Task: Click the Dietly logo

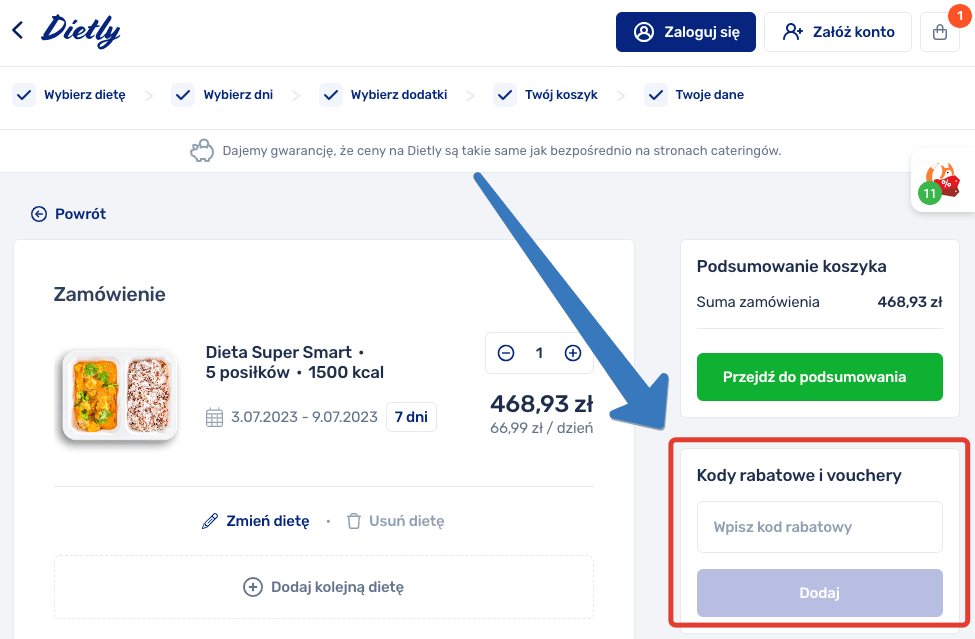Action: 81,31
